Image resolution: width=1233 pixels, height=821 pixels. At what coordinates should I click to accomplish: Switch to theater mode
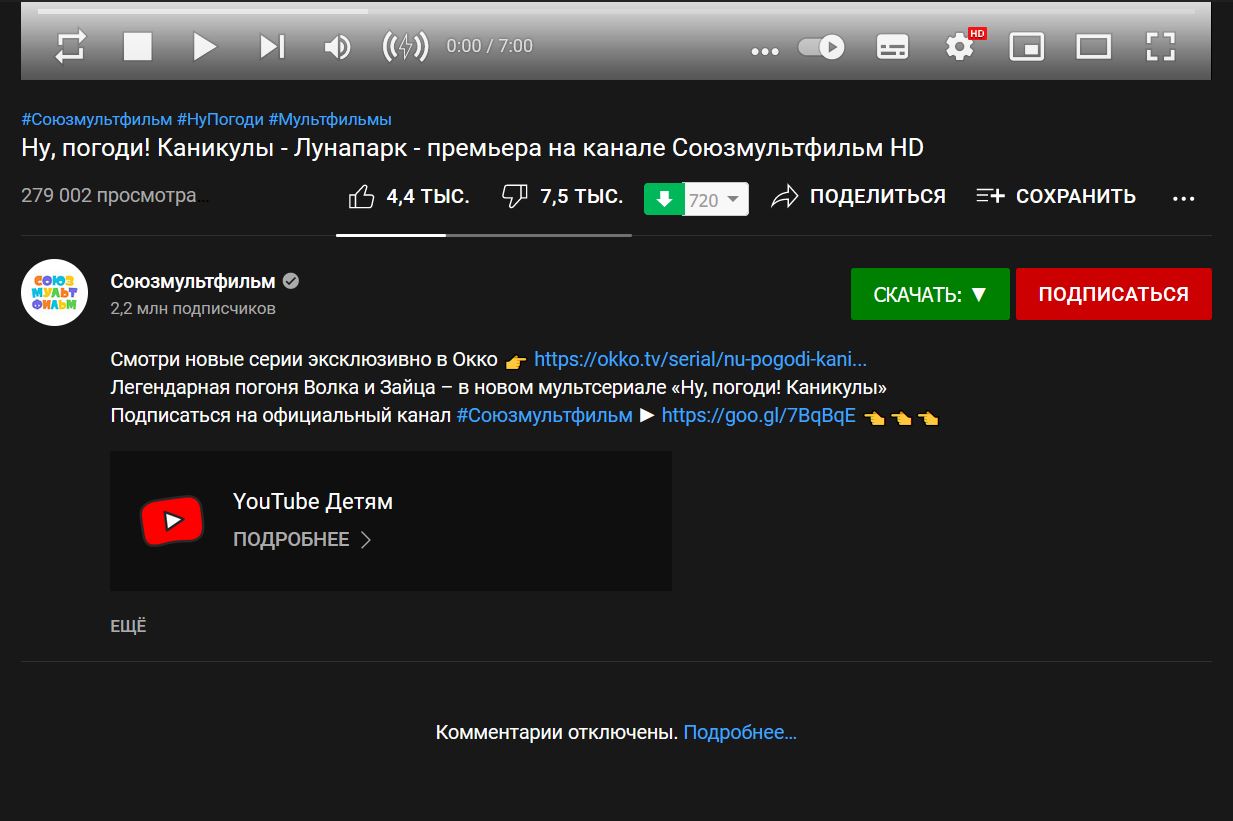click(1093, 46)
